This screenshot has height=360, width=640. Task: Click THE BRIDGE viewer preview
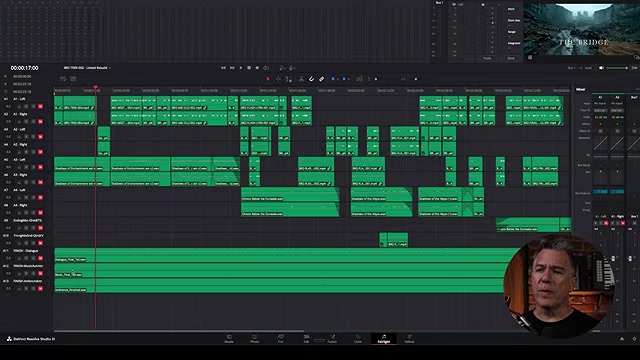(582, 29)
